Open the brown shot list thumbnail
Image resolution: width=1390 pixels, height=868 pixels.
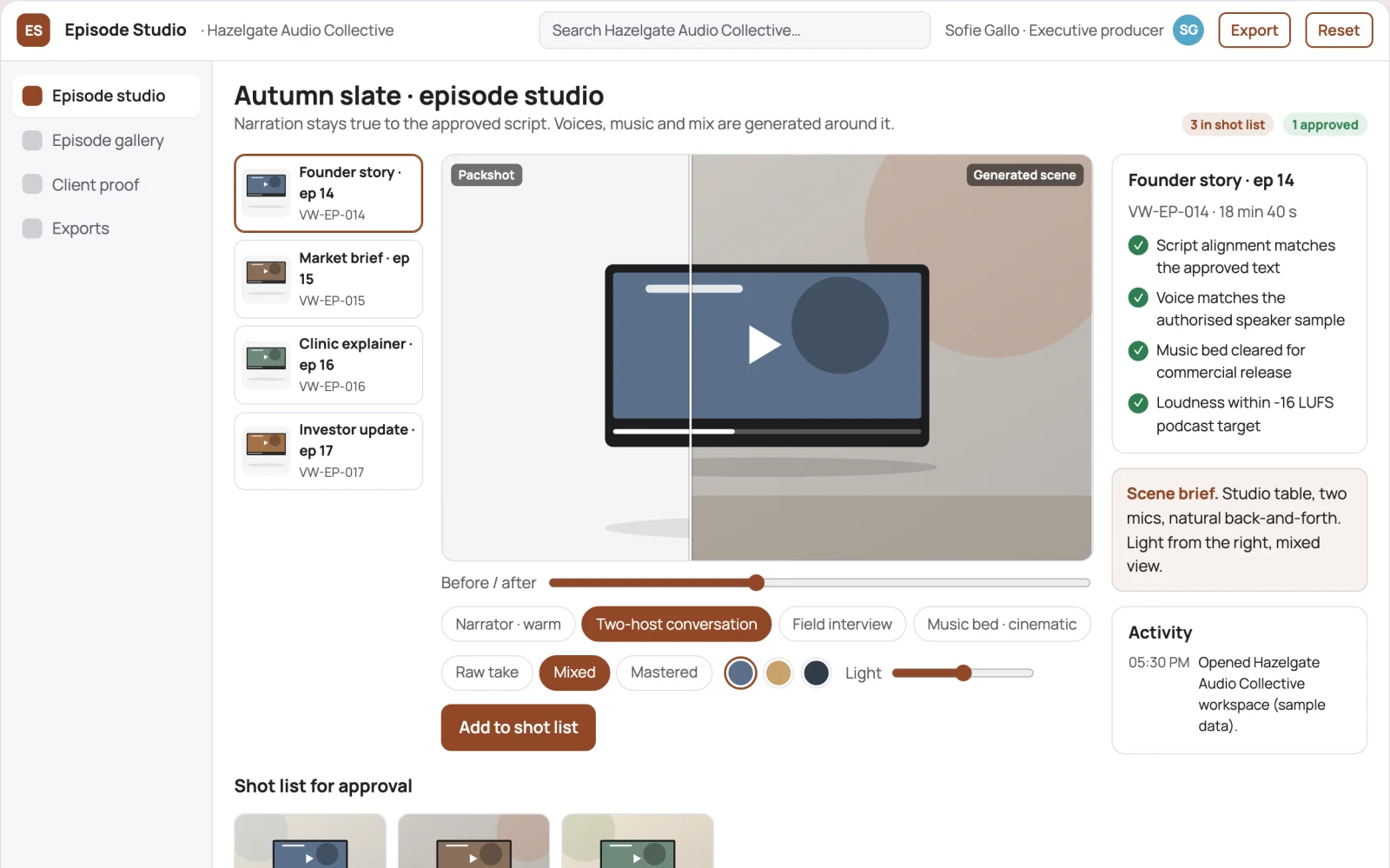click(x=473, y=841)
